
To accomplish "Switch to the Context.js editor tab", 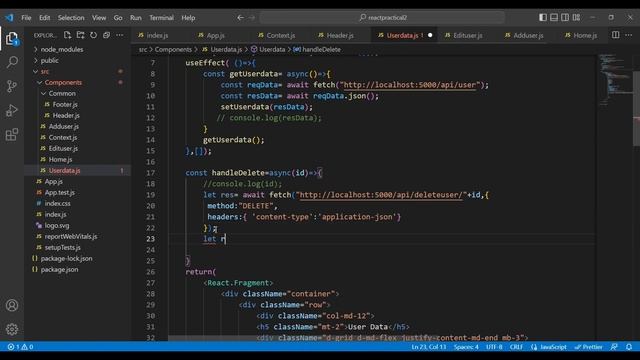I will click(x=281, y=36).
